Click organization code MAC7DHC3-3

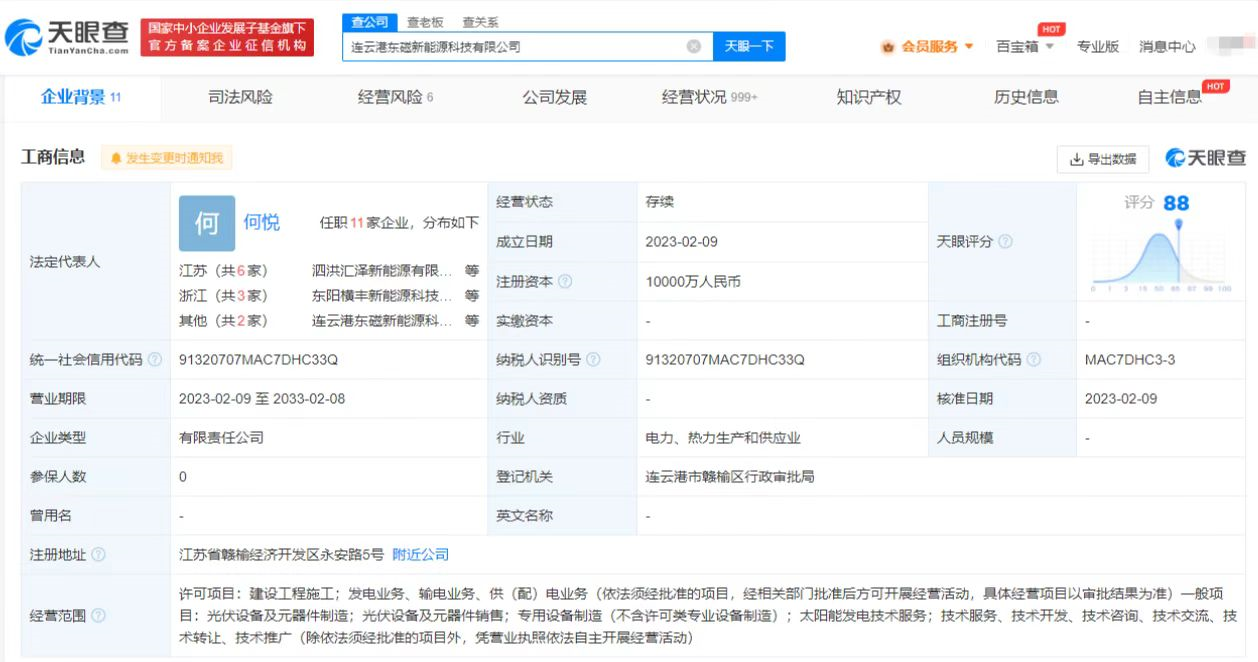coord(1130,360)
